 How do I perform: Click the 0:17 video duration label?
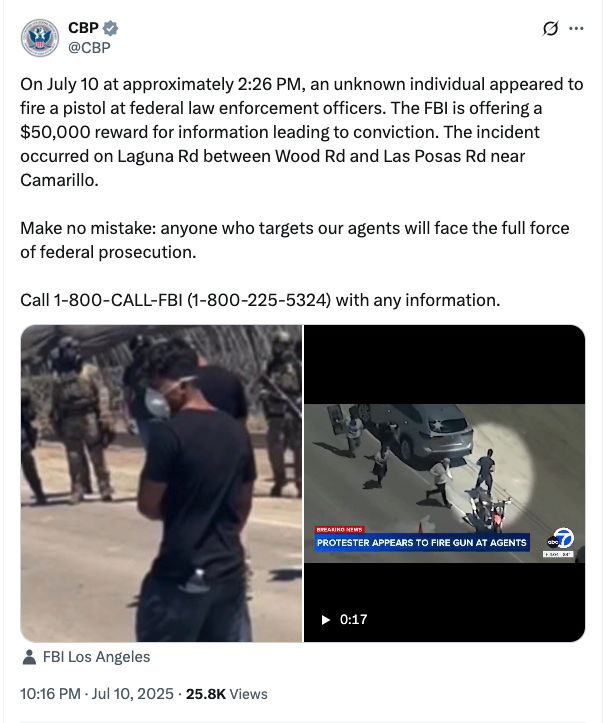click(x=354, y=619)
